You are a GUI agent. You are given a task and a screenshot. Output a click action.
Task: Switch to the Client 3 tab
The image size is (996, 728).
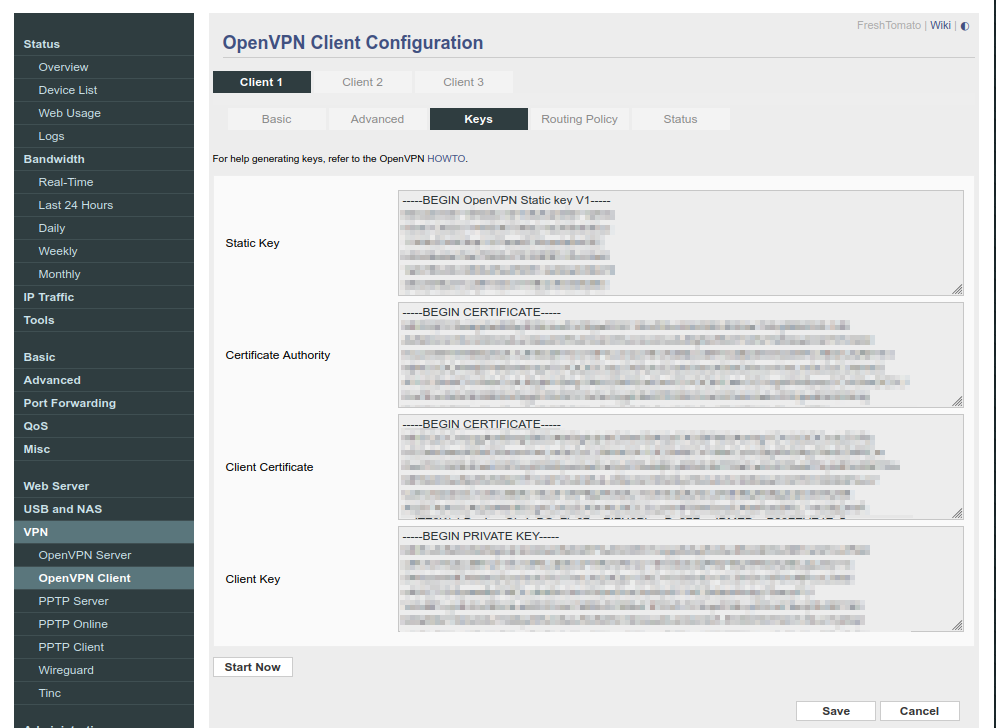click(x=464, y=82)
